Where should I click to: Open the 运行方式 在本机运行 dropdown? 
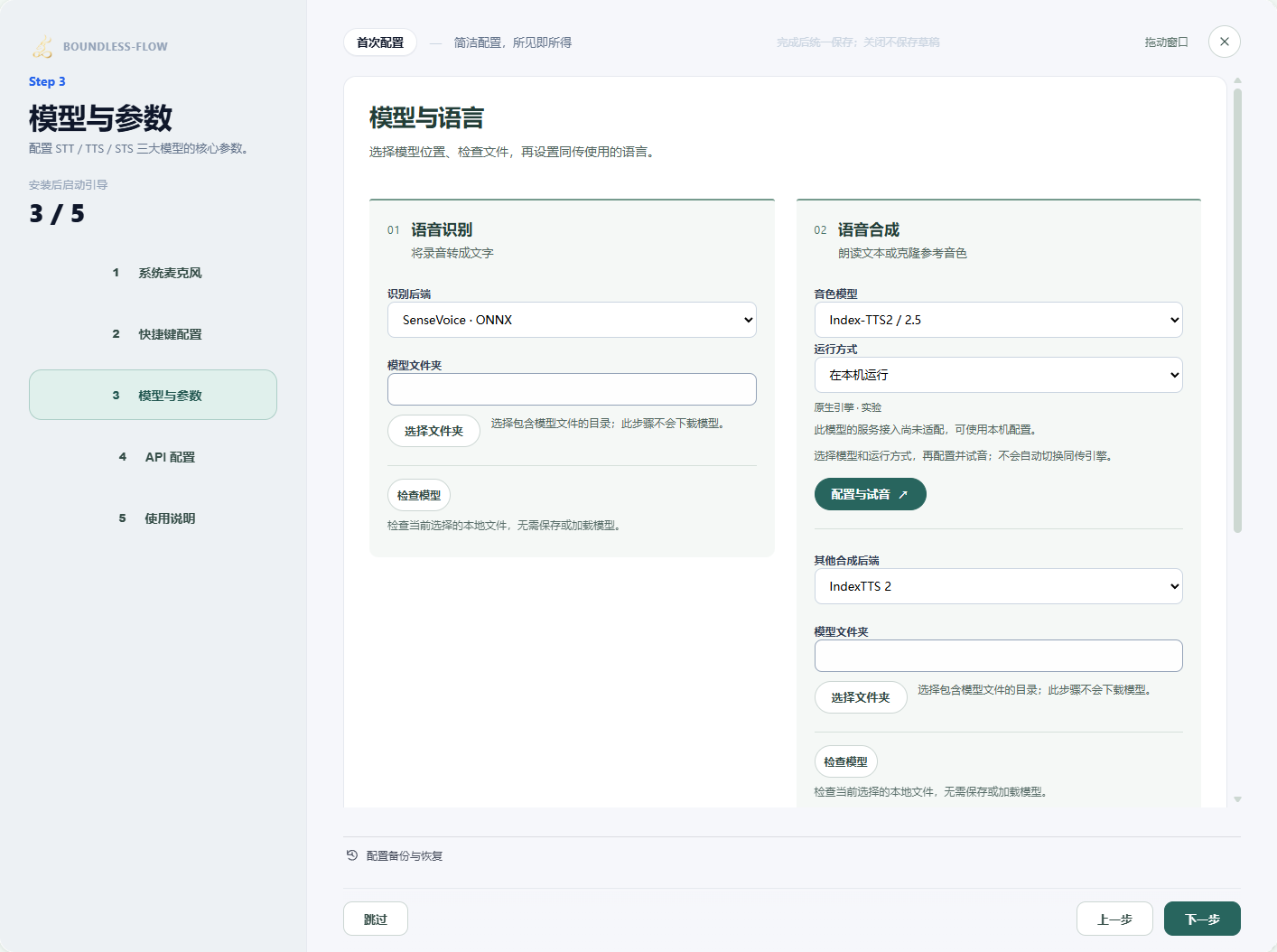point(998,375)
